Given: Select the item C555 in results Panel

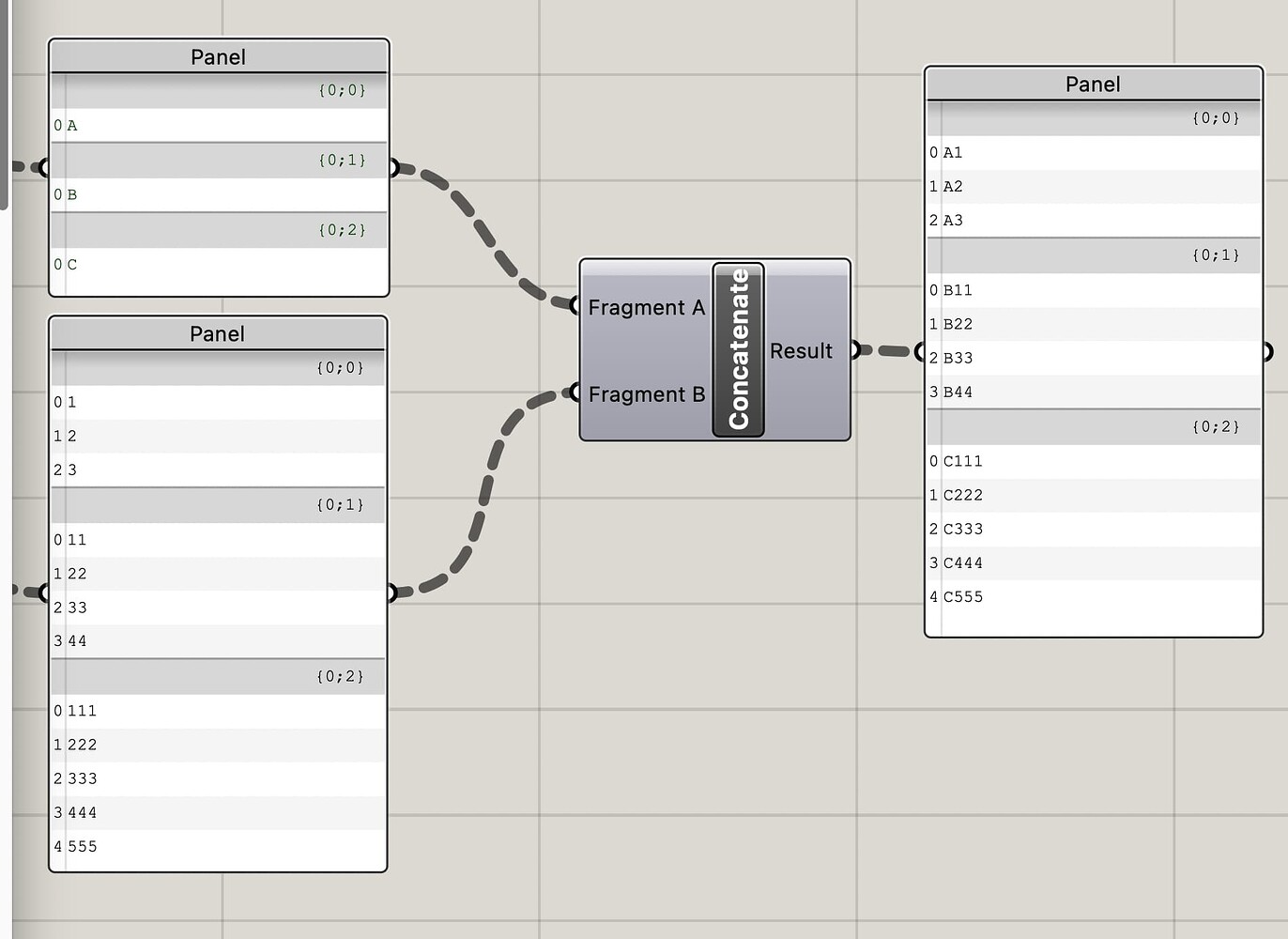Looking at the screenshot, I should click(962, 596).
